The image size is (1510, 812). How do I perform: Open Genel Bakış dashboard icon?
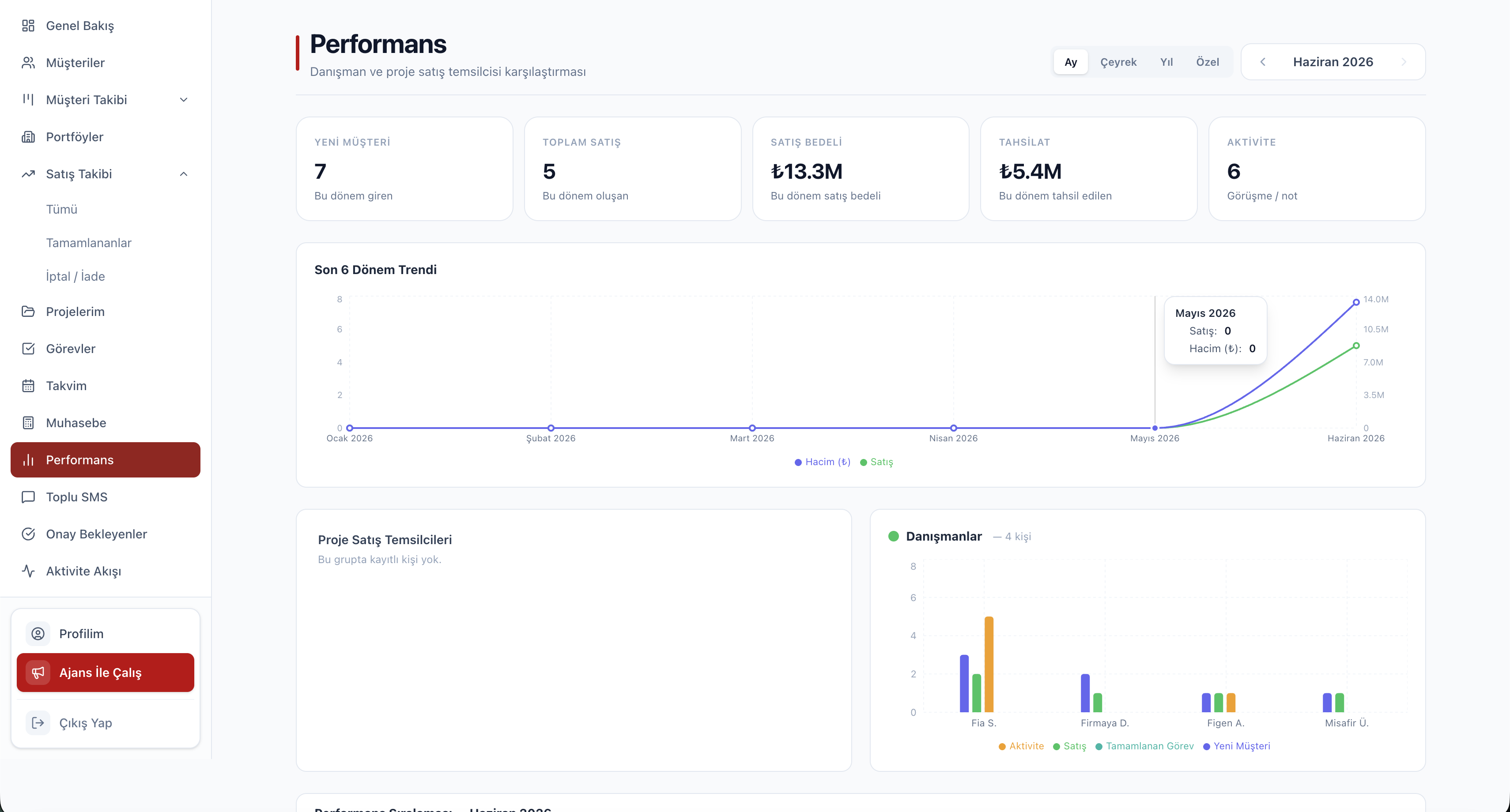point(28,25)
